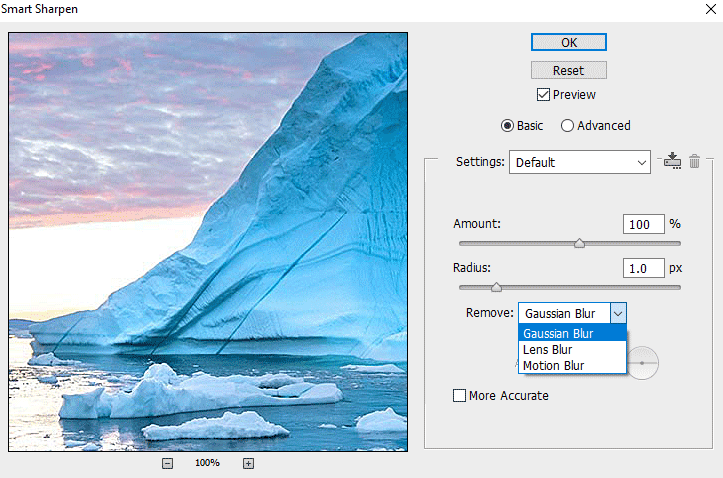Select the Advanced radio button

pos(567,125)
